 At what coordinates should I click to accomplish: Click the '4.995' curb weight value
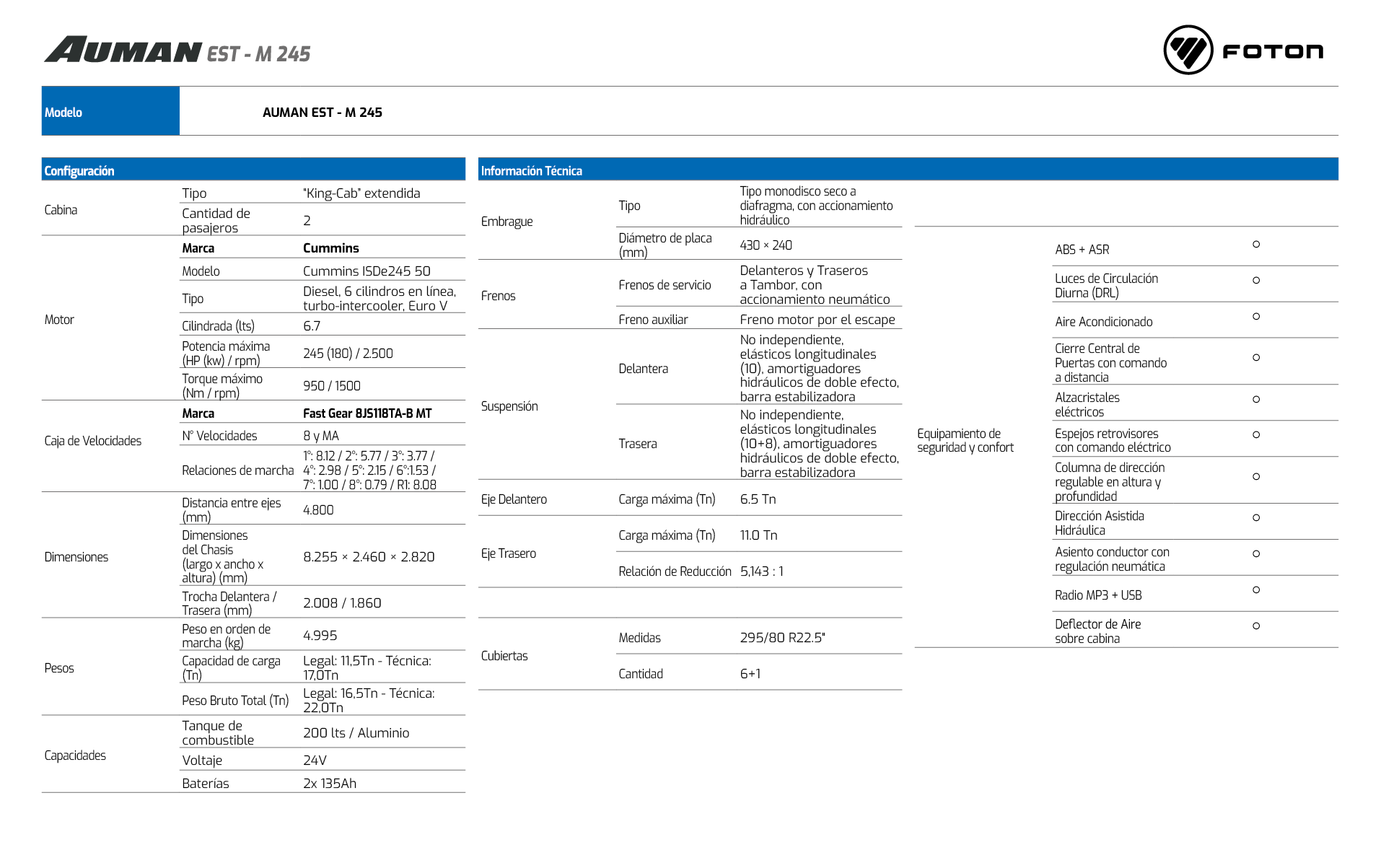(320, 636)
